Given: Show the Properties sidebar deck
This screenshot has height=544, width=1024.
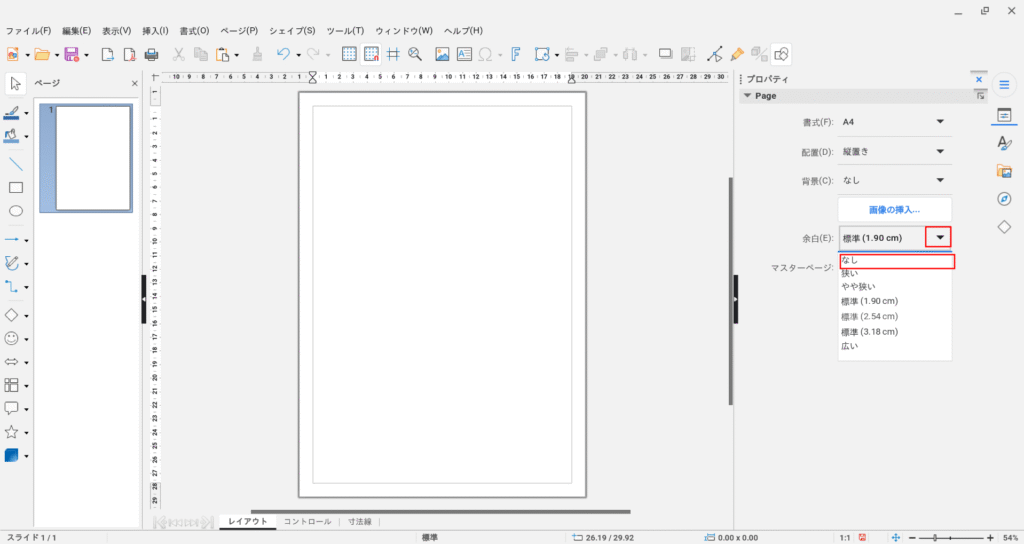Looking at the screenshot, I should [x=1004, y=115].
